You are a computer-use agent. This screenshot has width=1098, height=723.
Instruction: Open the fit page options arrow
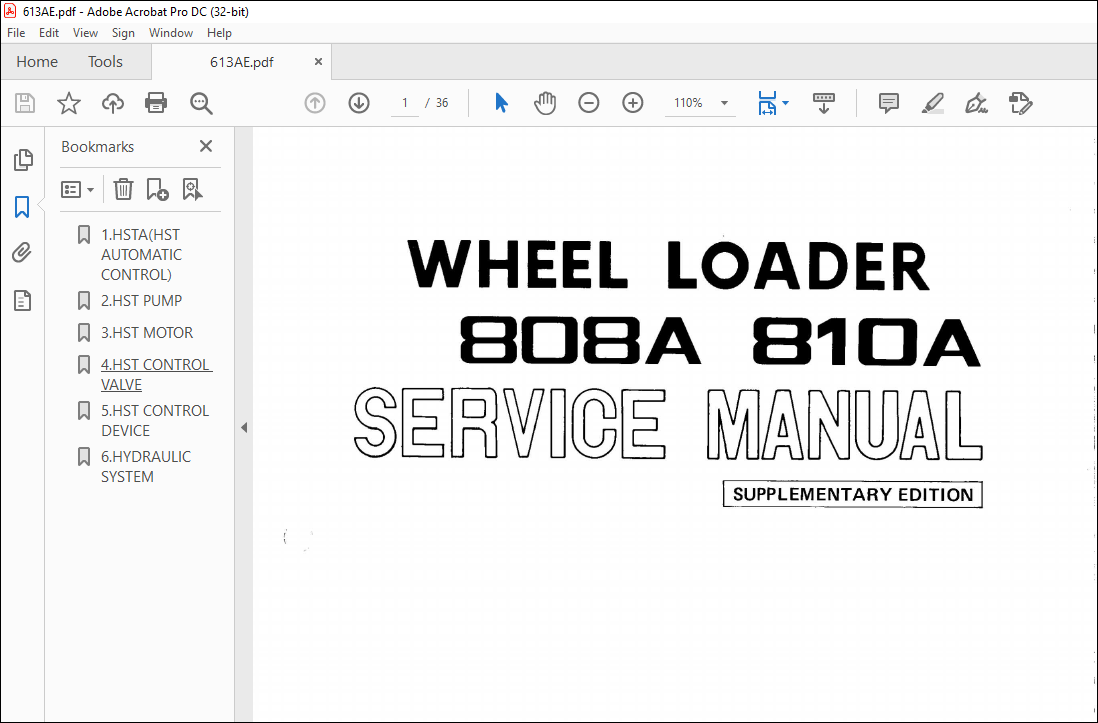pos(786,103)
